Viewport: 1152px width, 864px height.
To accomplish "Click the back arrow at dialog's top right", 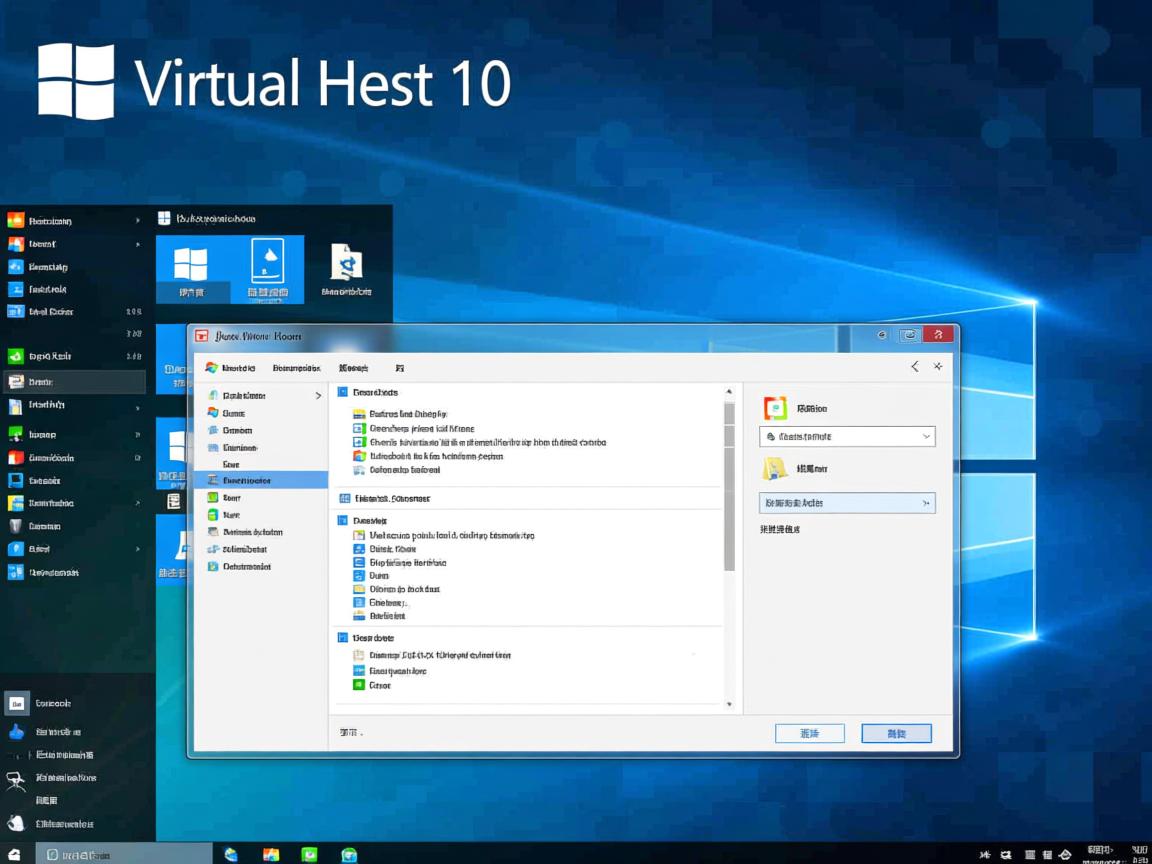I will point(914,367).
